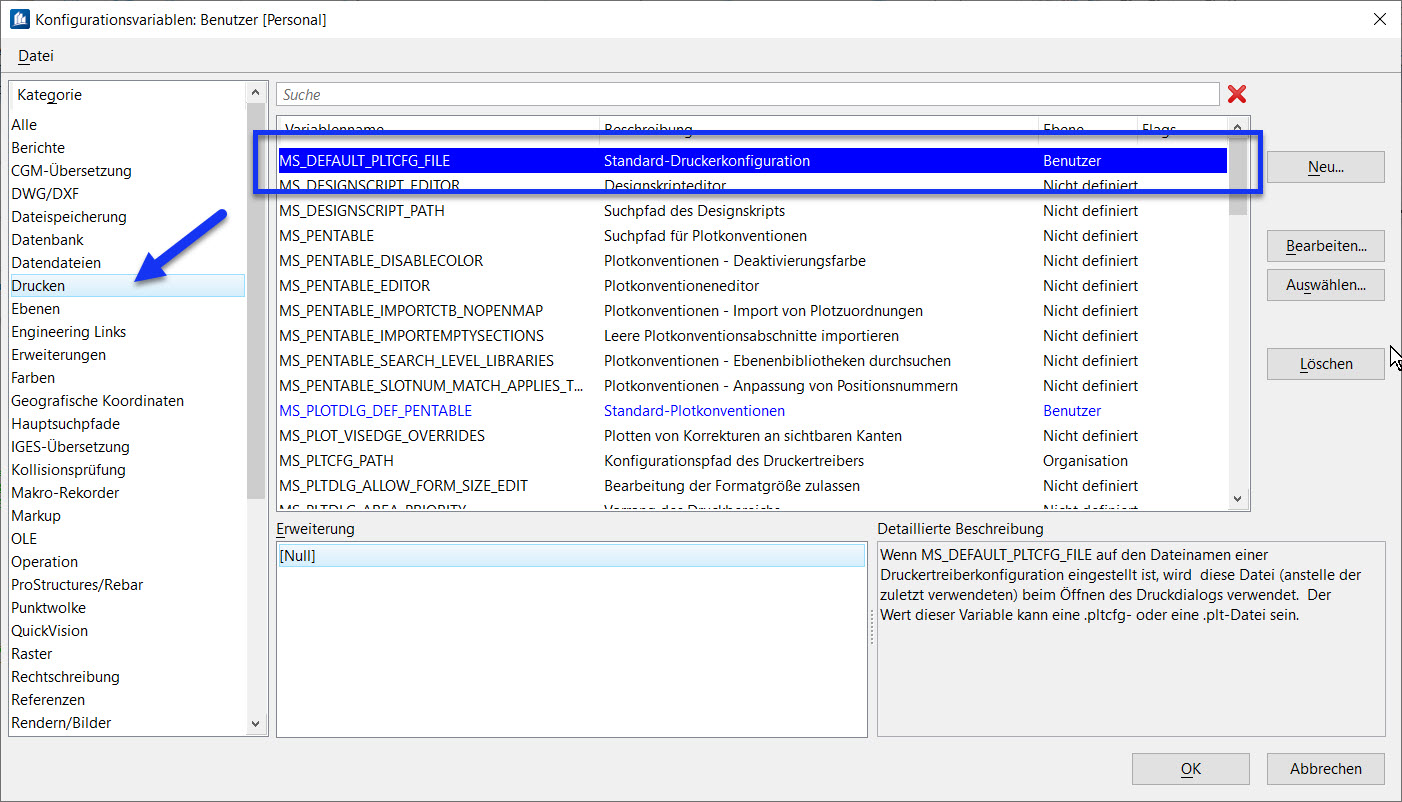Select the Rendern/Bilder category
The image size is (1402, 802).
[127, 723]
